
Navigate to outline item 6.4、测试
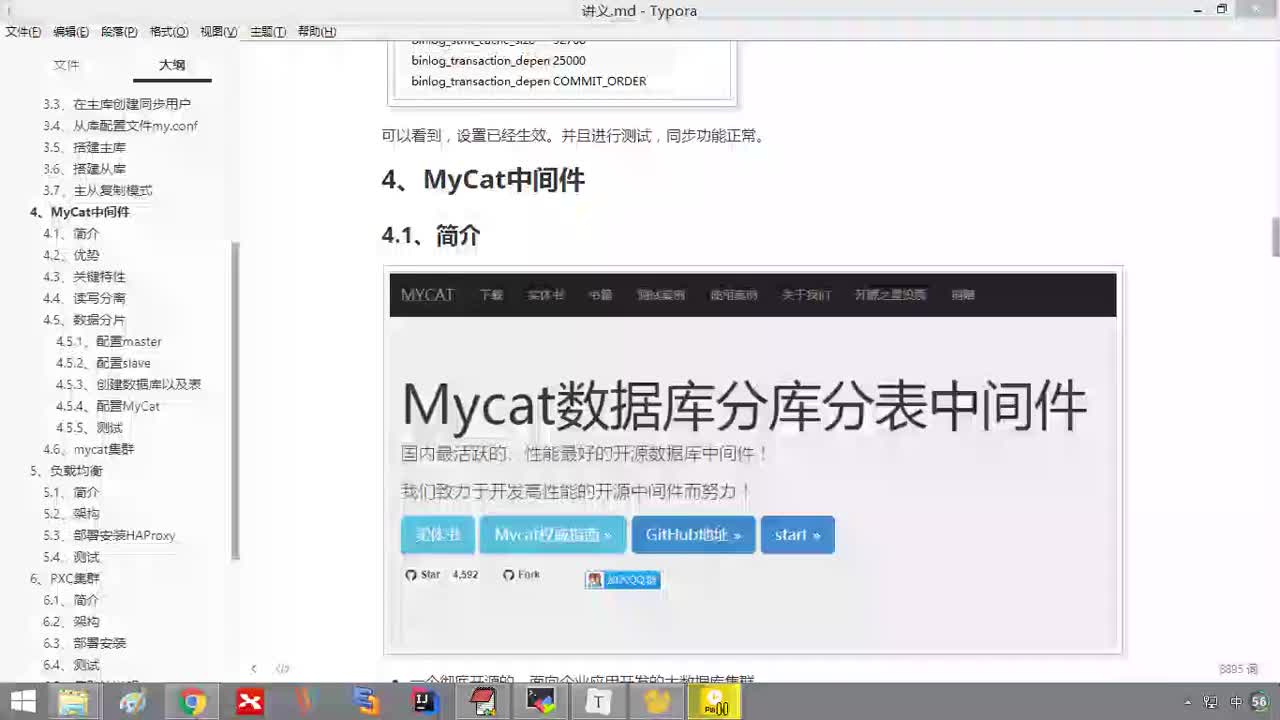click(x=71, y=665)
